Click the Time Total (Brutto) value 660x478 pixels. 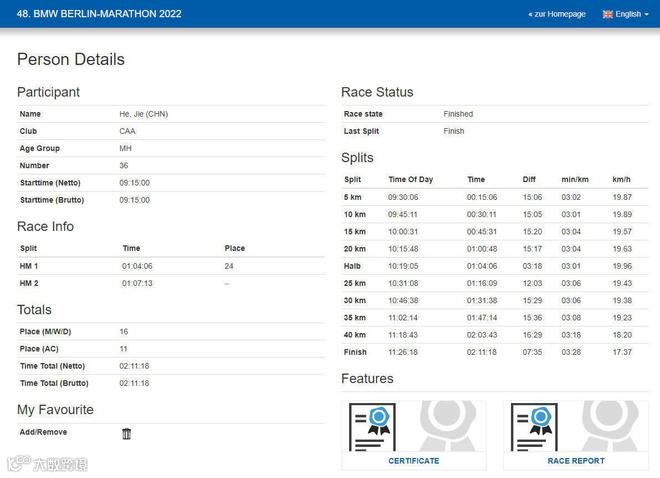click(x=134, y=383)
